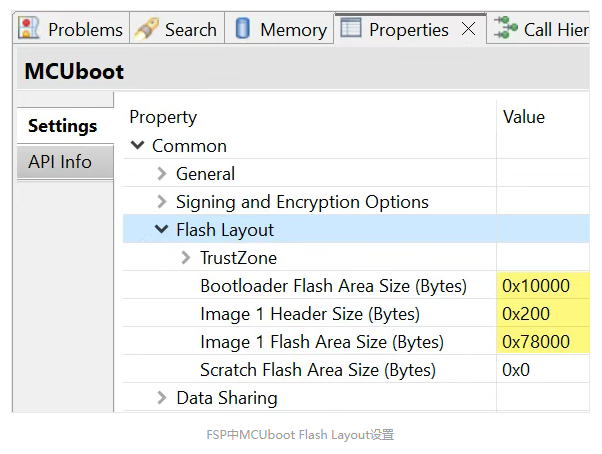Collapse the Flash Layout chevron
The image size is (602, 454).
tap(161, 229)
